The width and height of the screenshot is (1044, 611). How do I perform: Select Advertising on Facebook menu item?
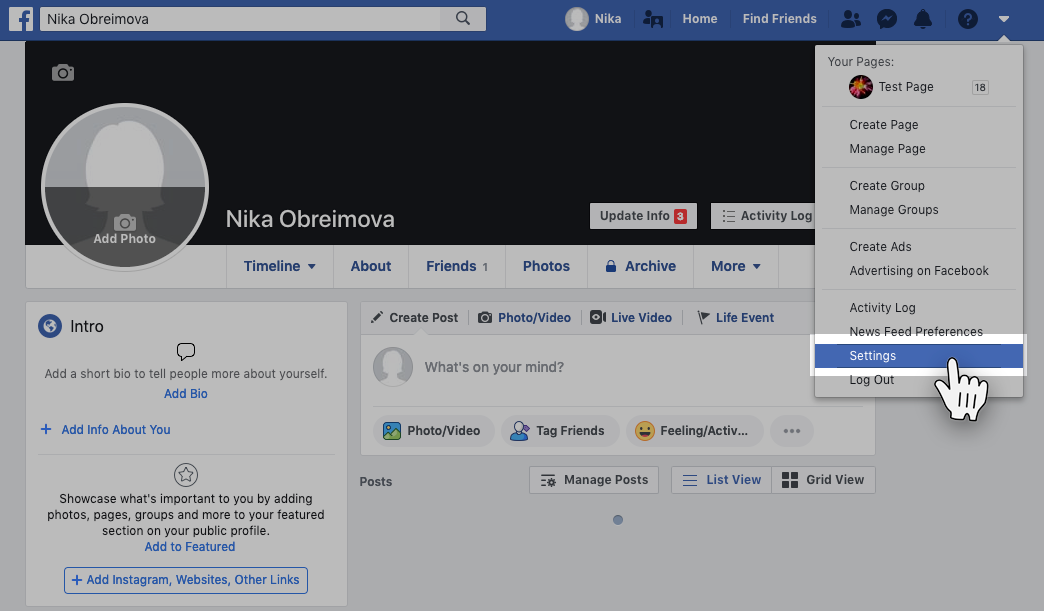[919, 270]
